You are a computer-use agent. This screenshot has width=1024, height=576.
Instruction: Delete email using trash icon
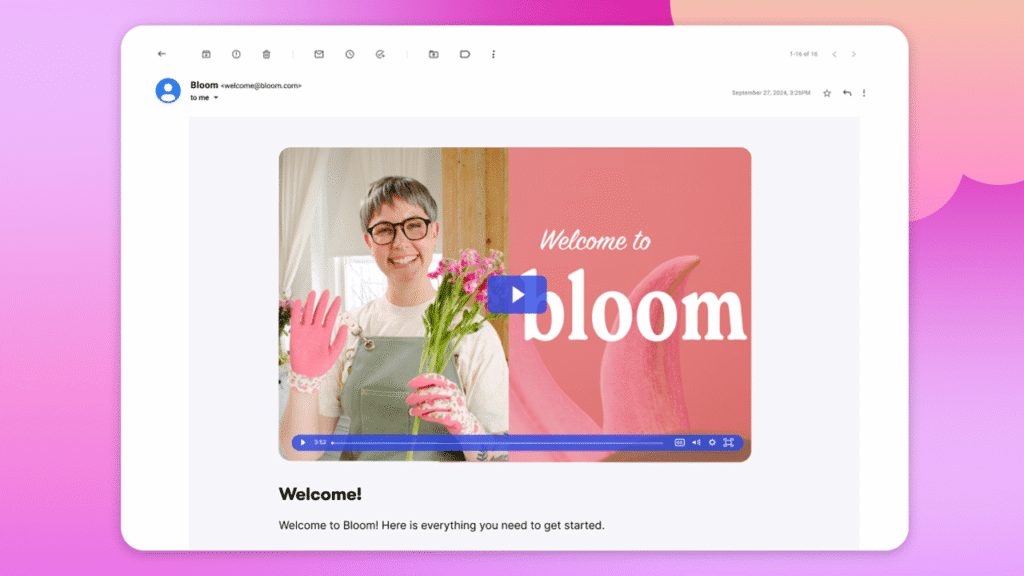[x=266, y=54]
